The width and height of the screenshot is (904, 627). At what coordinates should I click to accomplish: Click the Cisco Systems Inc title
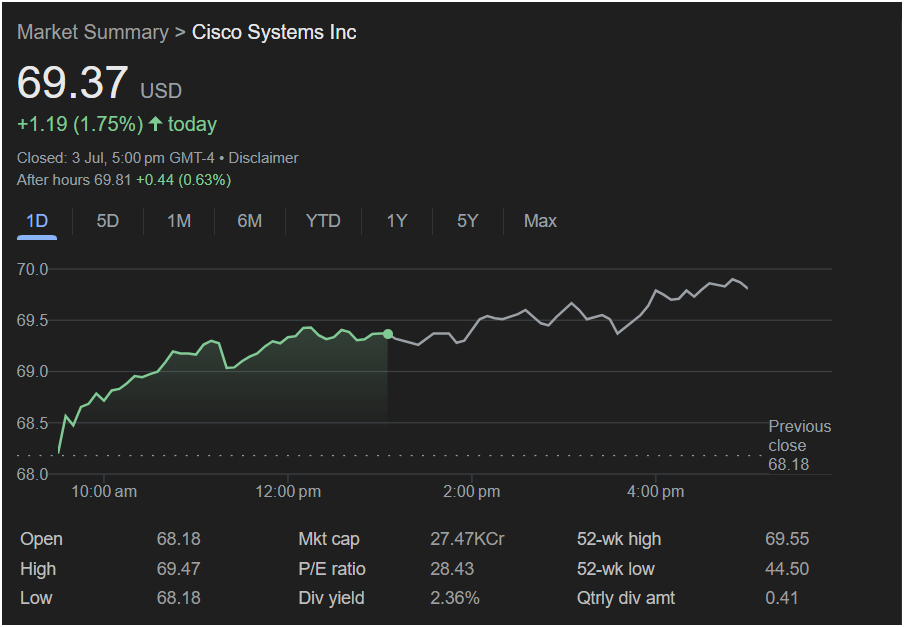[274, 32]
